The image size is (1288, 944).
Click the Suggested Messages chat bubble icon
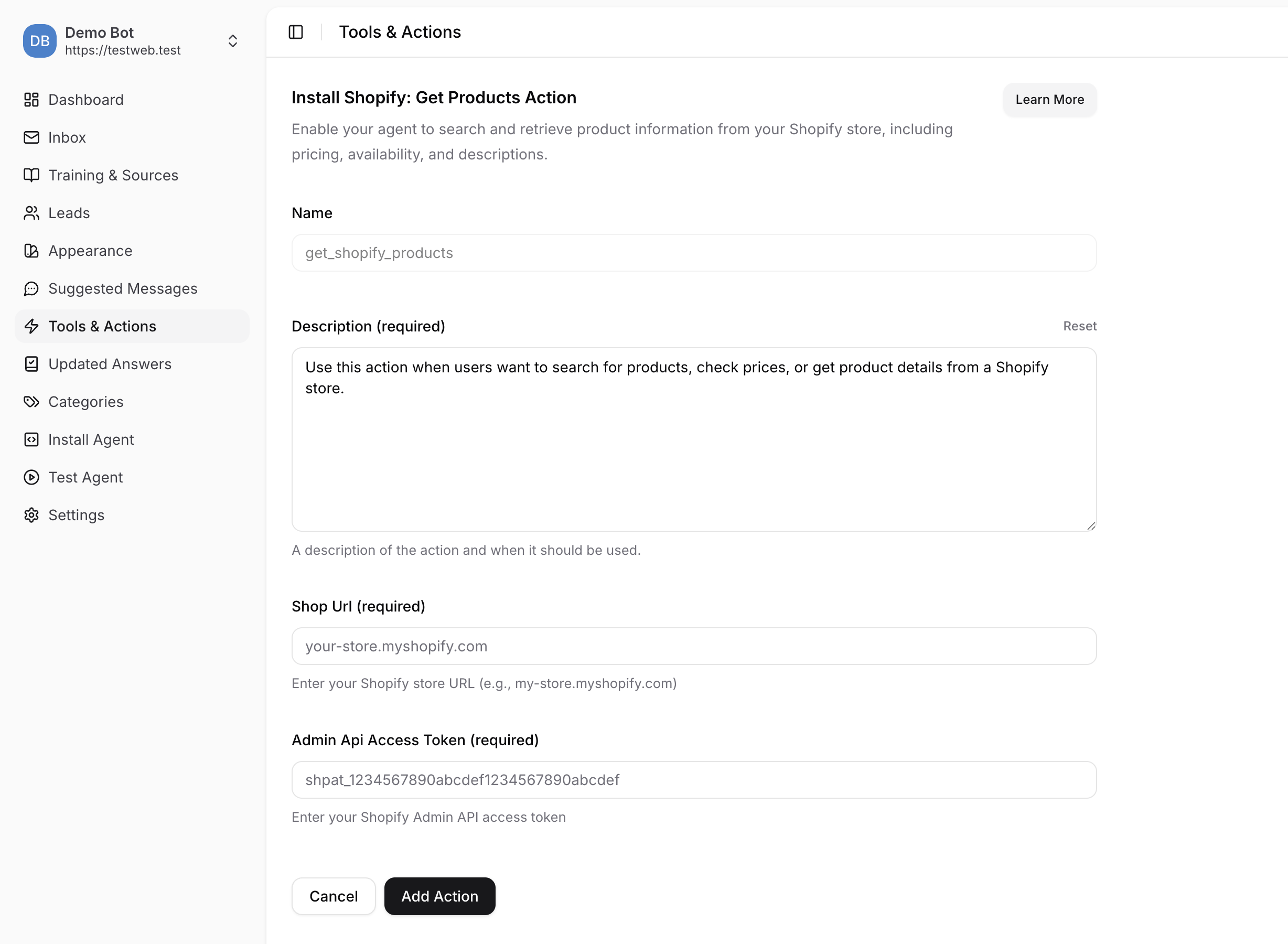pos(31,288)
